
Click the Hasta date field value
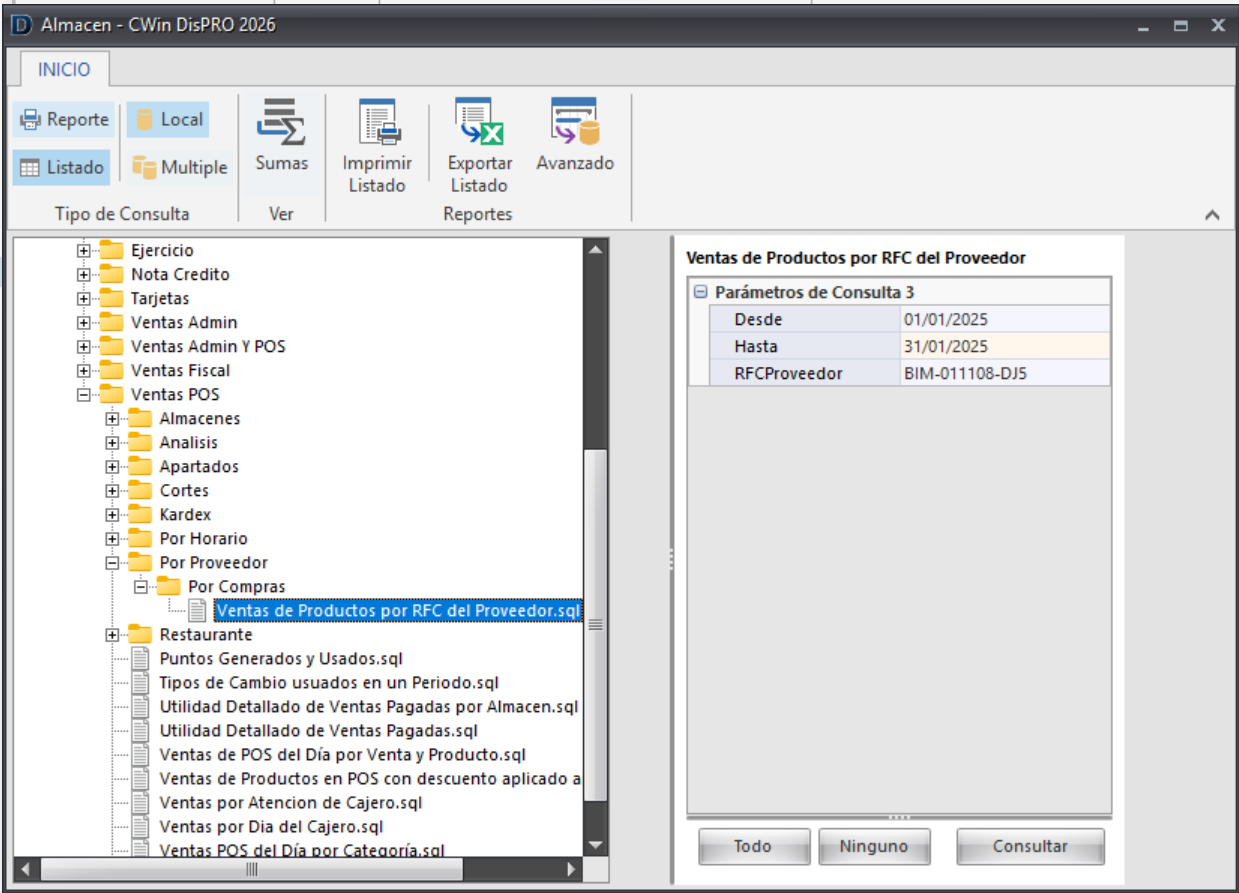[x=1004, y=346]
